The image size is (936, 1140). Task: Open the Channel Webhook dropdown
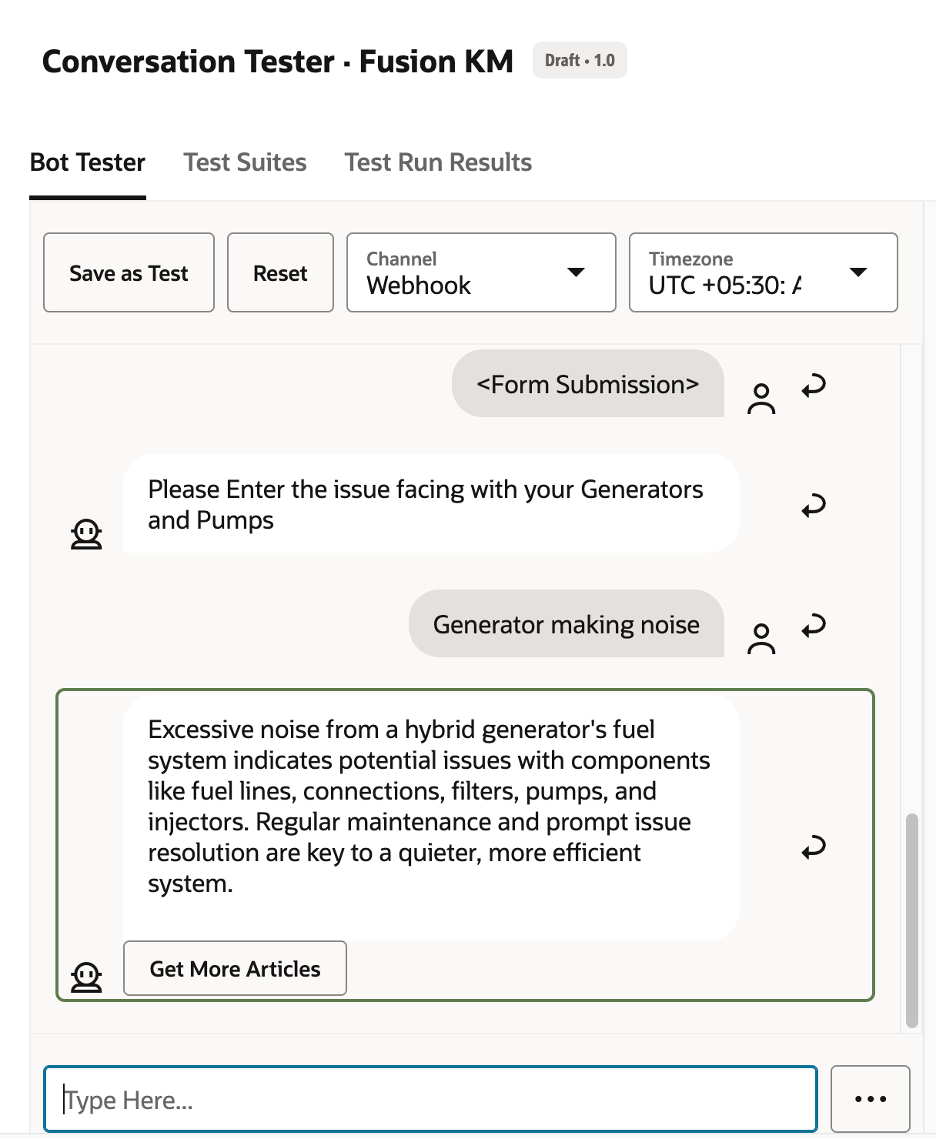(481, 273)
